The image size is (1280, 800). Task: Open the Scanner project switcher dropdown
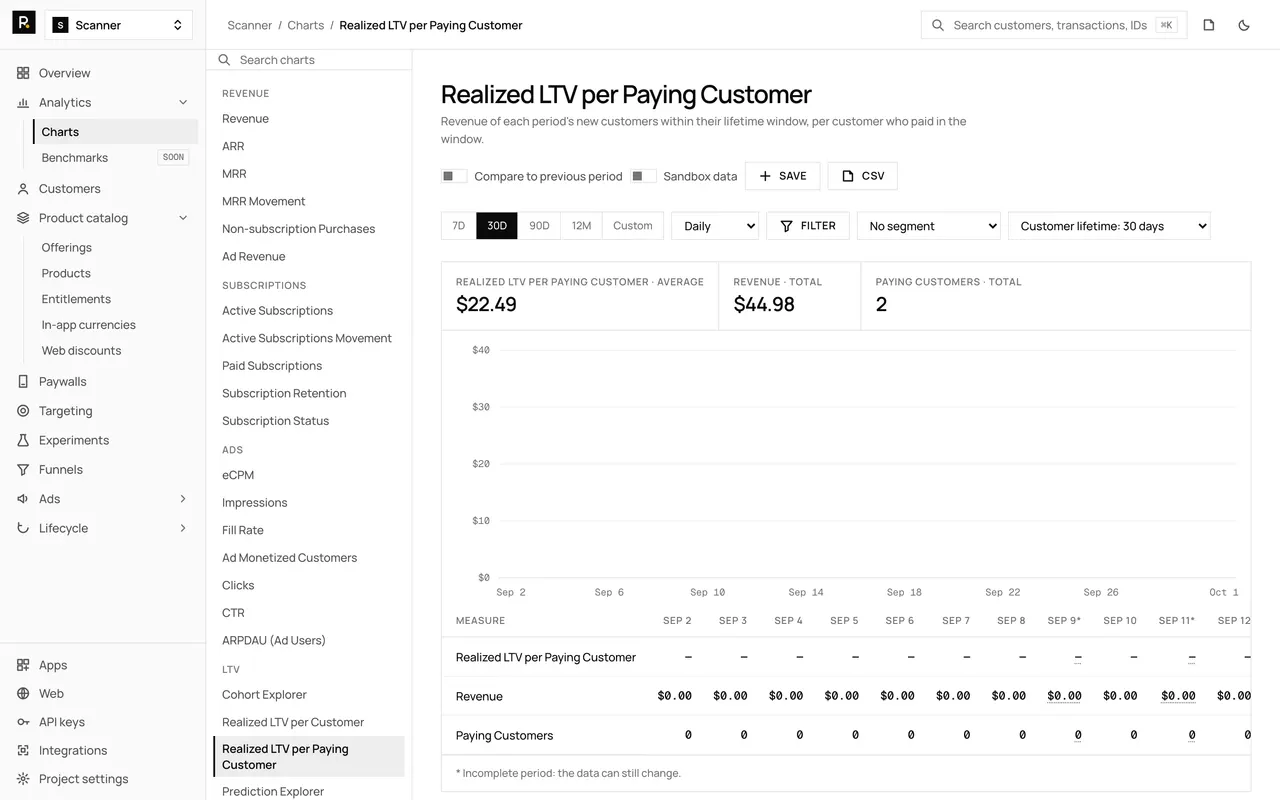119,25
